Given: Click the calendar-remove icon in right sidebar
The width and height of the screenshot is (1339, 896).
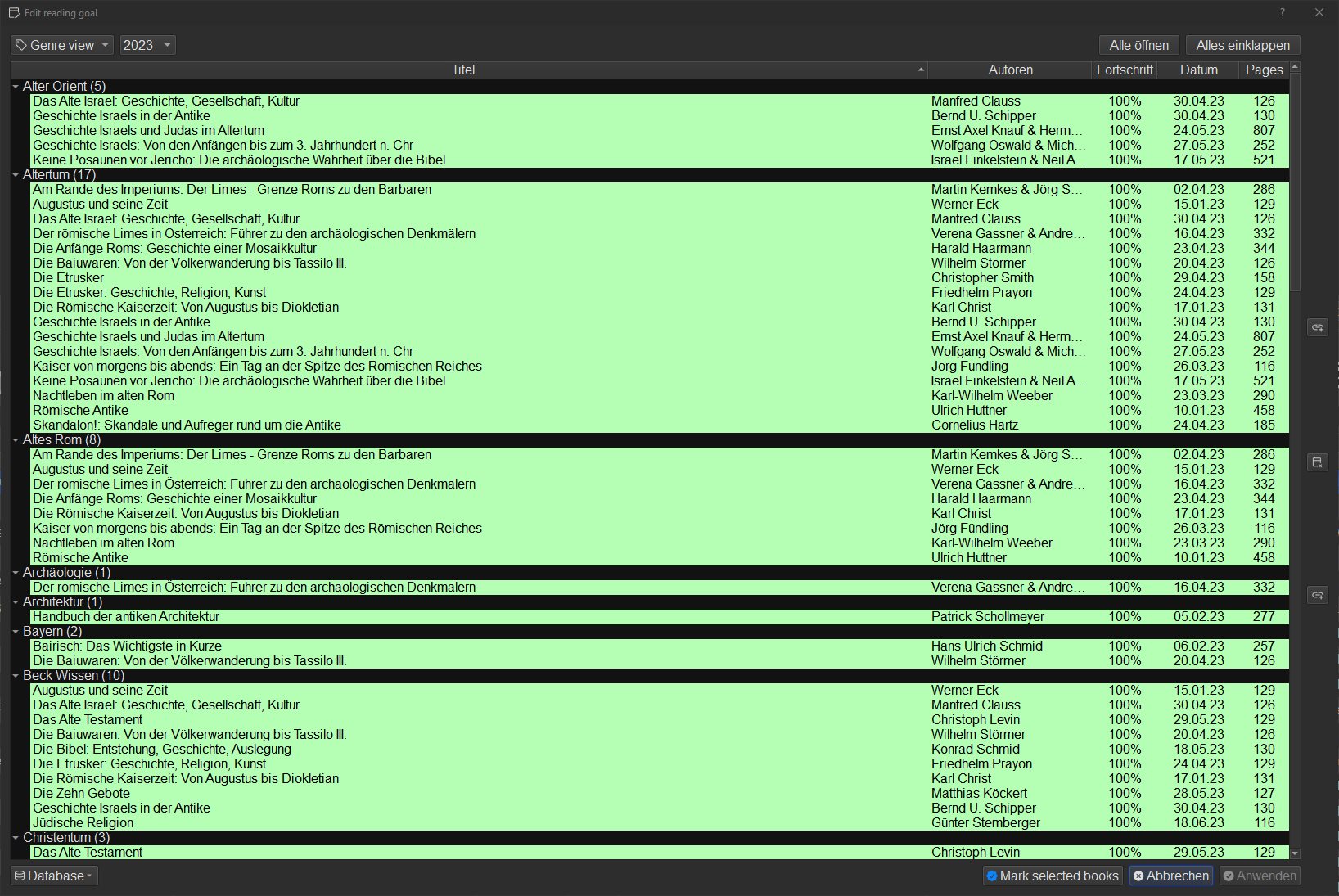Looking at the screenshot, I should point(1317,462).
